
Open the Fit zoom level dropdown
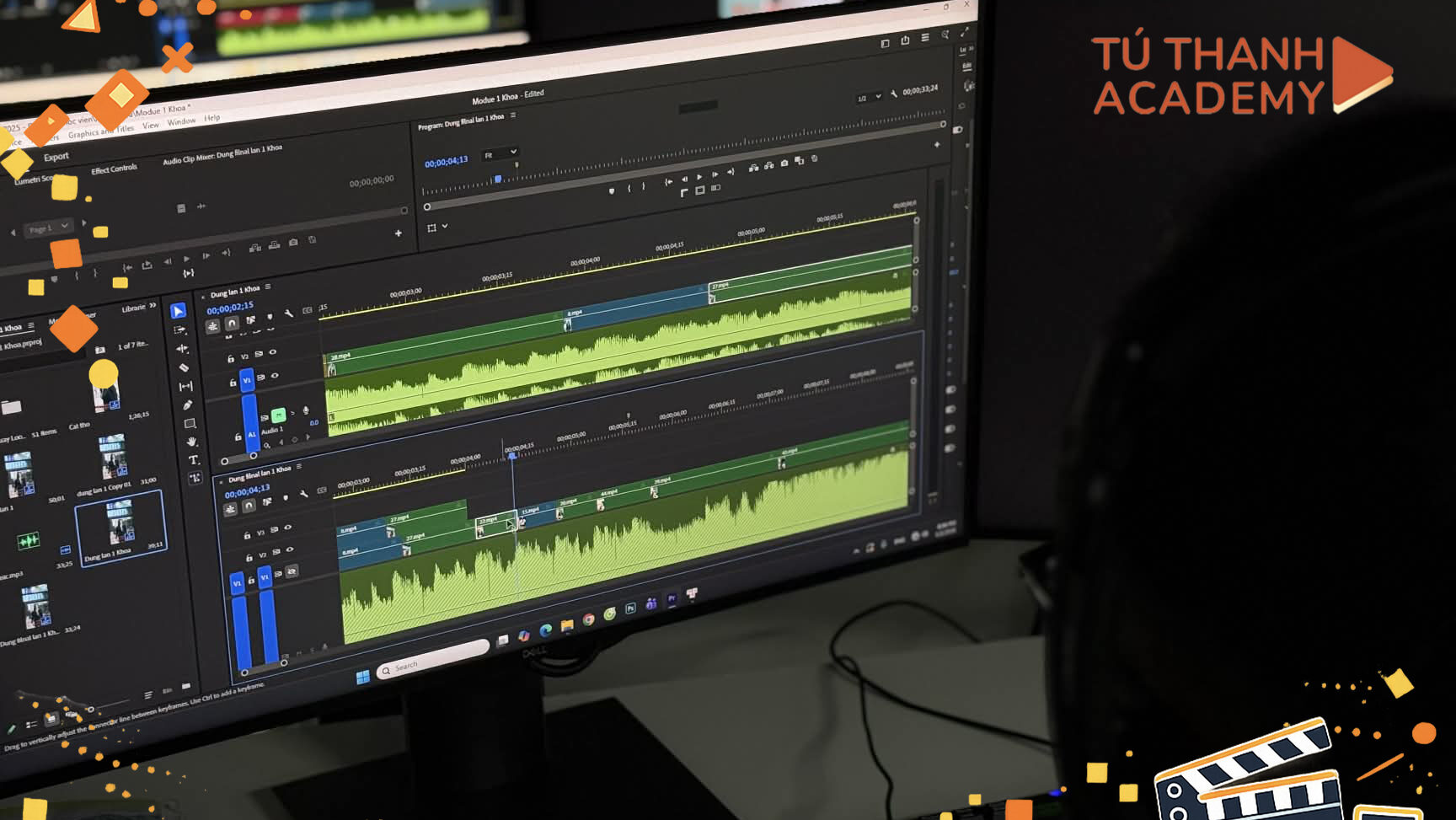point(500,154)
